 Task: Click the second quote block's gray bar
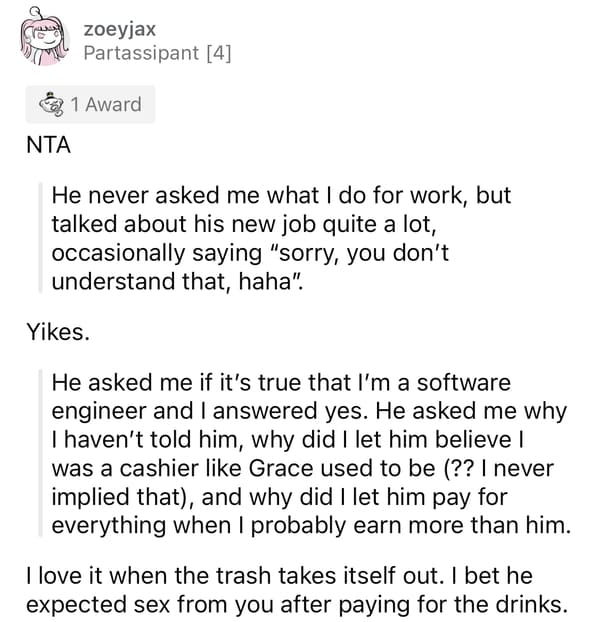coord(40,453)
